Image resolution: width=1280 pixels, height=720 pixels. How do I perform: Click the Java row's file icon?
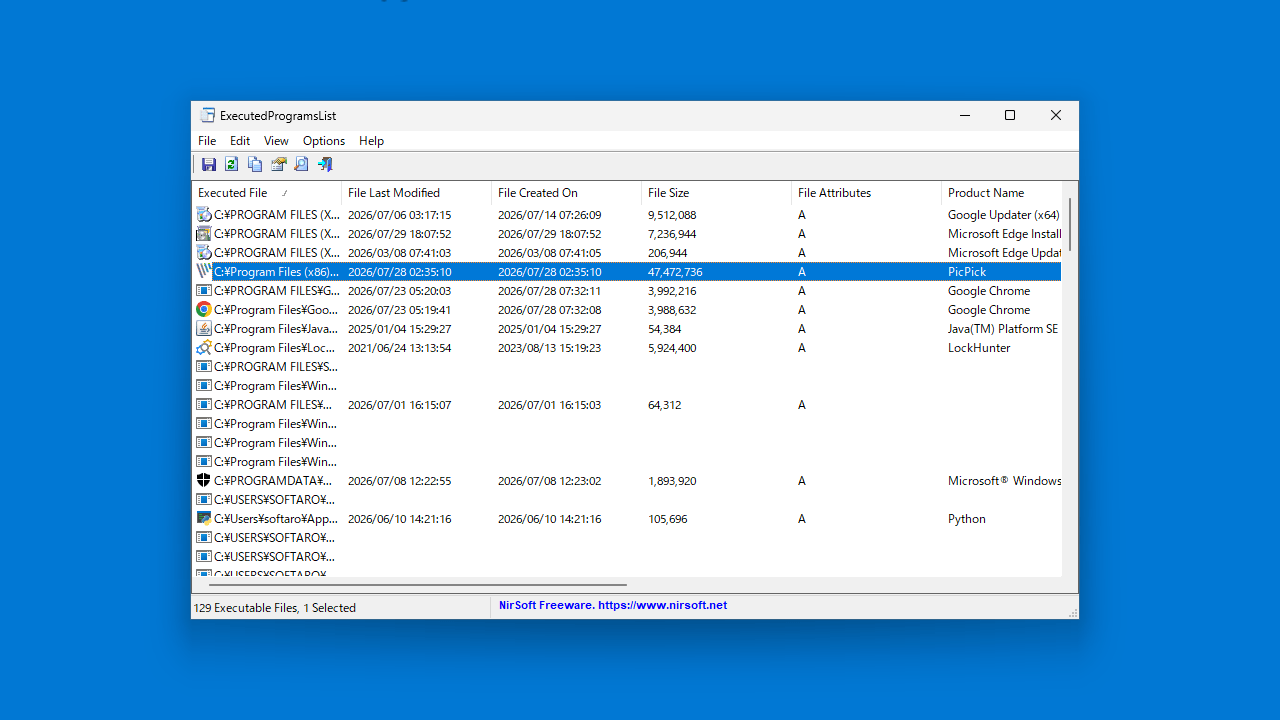(204, 329)
